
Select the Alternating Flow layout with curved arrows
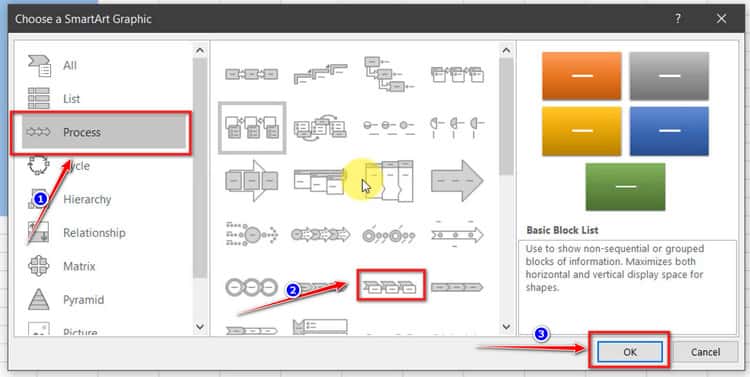320,128
